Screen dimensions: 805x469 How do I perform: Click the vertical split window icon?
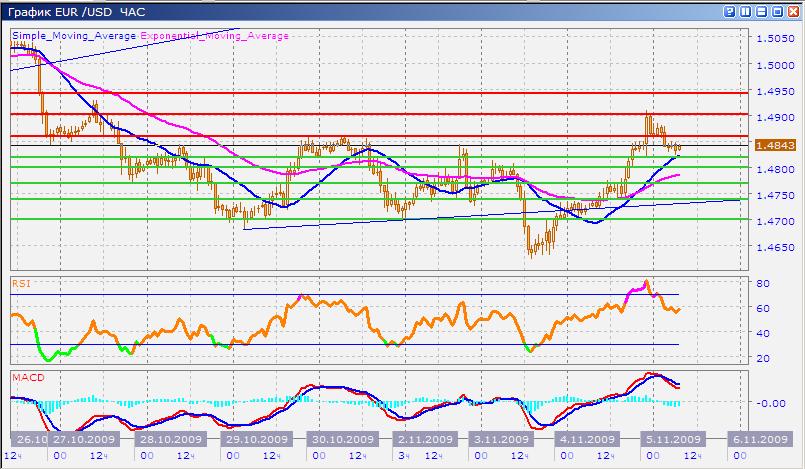[745, 11]
